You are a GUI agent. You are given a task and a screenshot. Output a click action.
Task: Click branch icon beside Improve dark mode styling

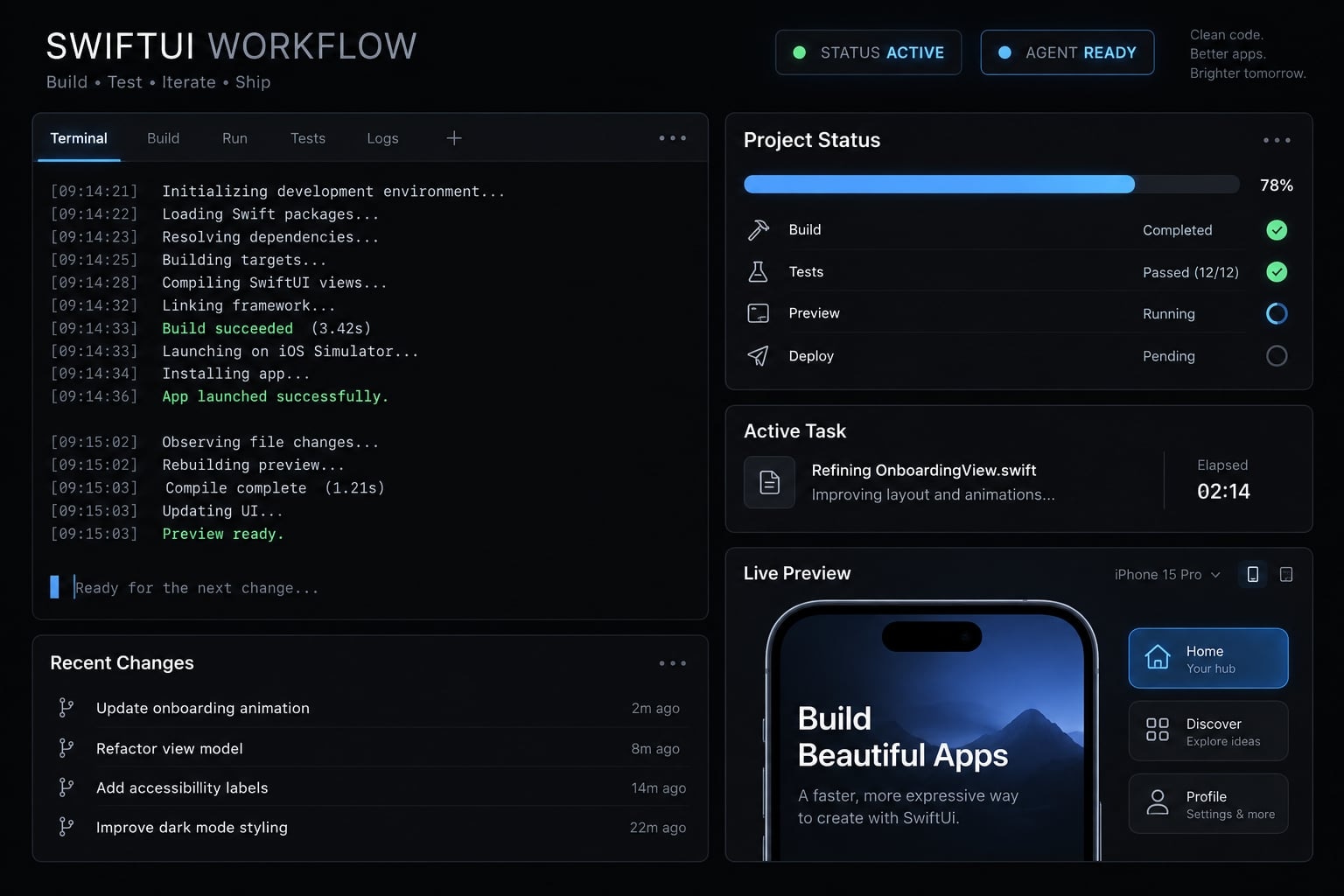(x=66, y=827)
